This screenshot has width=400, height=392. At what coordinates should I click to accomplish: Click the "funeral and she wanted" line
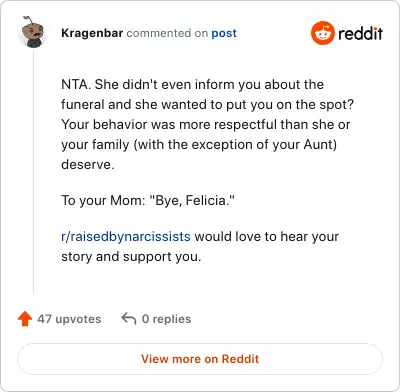(207, 104)
